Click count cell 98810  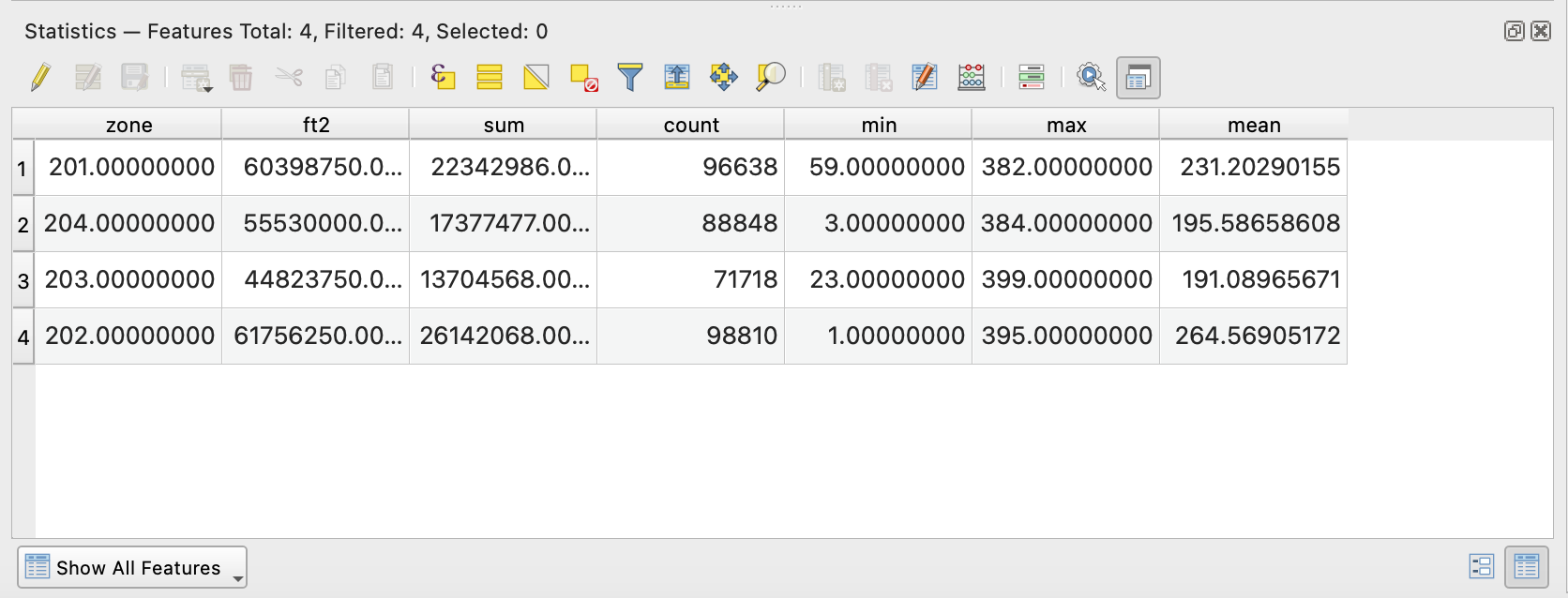(691, 336)
